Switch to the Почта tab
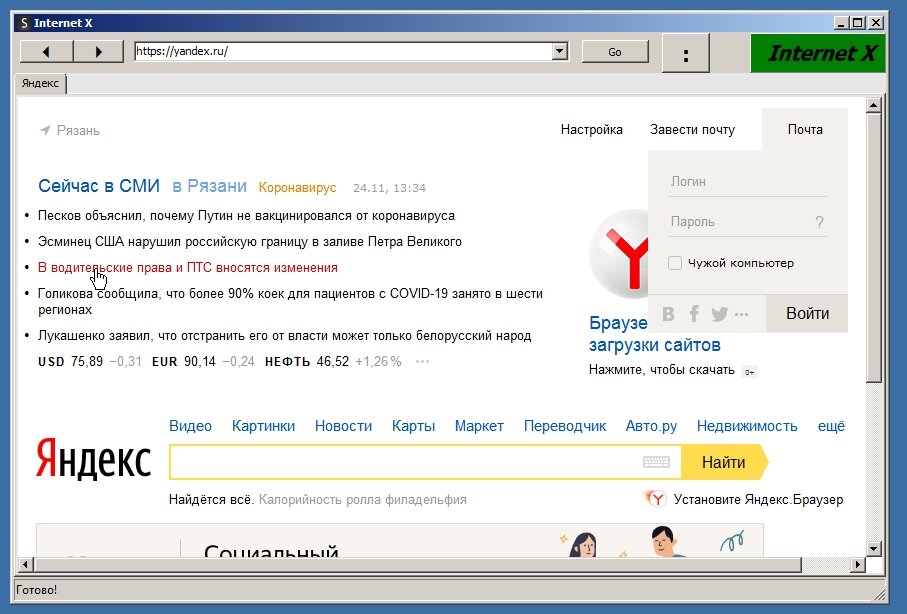Image resolution: width=907 pixels, height=614 pixels. (806, 129)
